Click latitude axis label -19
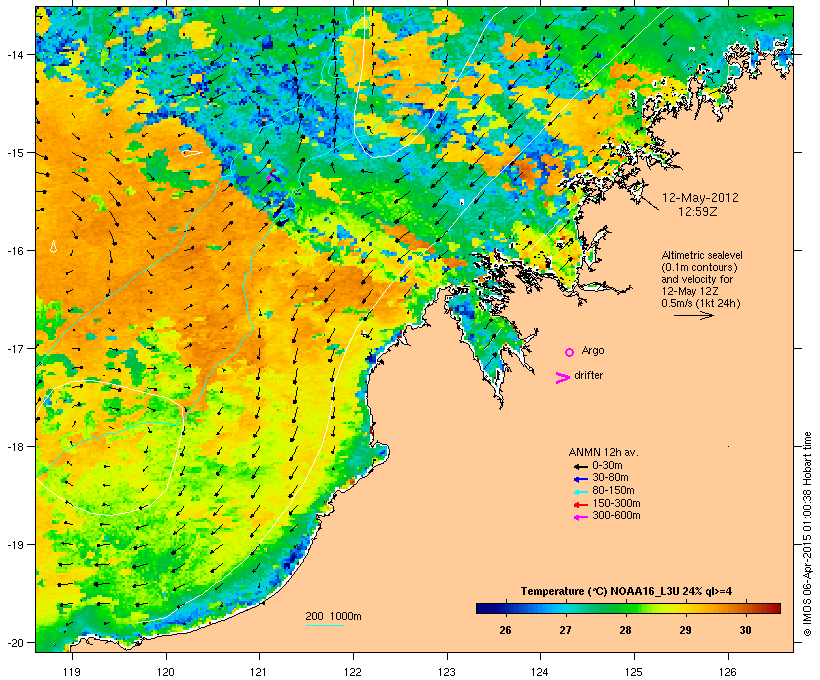This screenshot has height=680, width=820. click(x=16, y=545)
